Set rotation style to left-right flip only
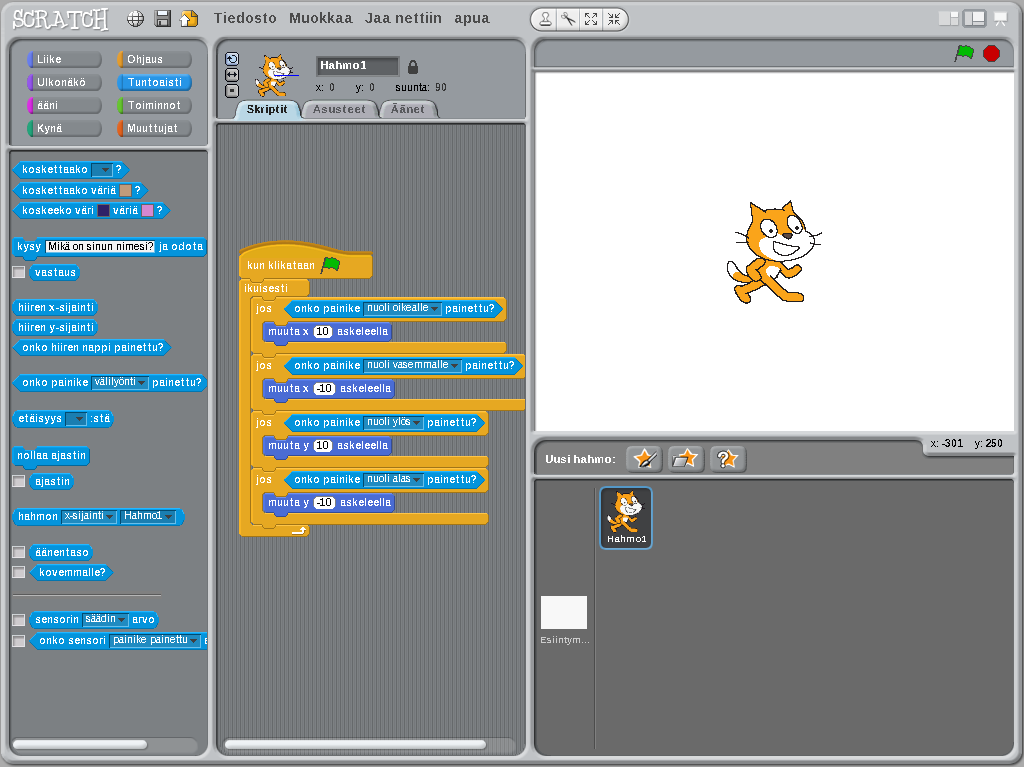The height and width of the screenshot is (767, 1024). [x=232, y=75]
